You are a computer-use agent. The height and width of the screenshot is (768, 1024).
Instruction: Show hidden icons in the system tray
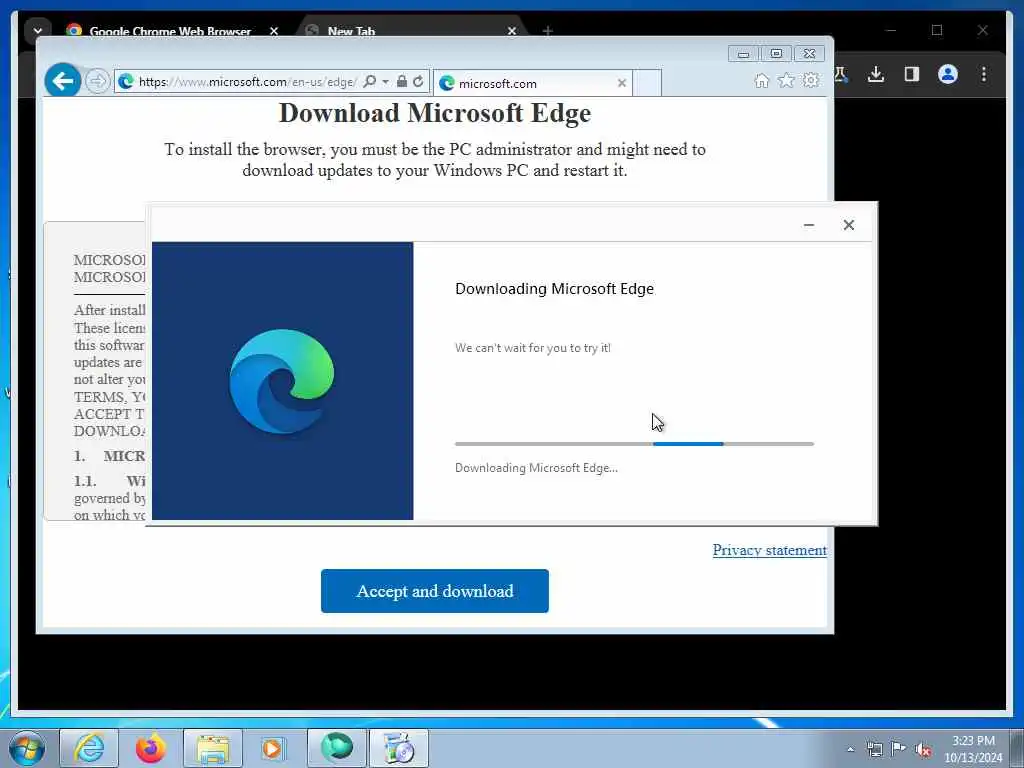(x=850, y=750)
